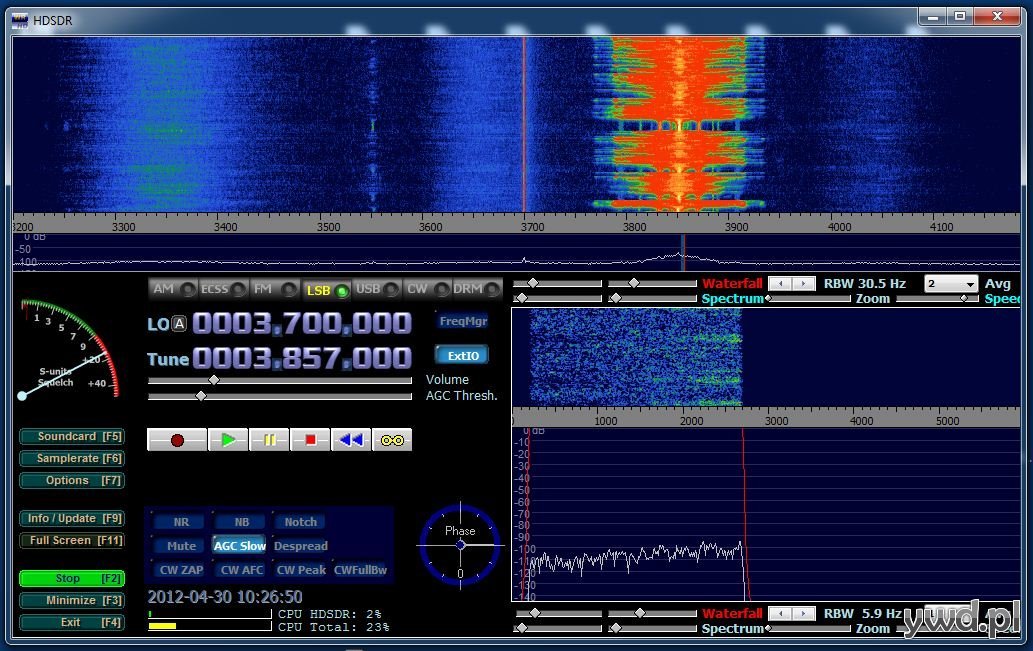The height and width of the screenshot is (651, 1033).
Task: Click upper RBW right arrow button
Action: pos(803,284)
